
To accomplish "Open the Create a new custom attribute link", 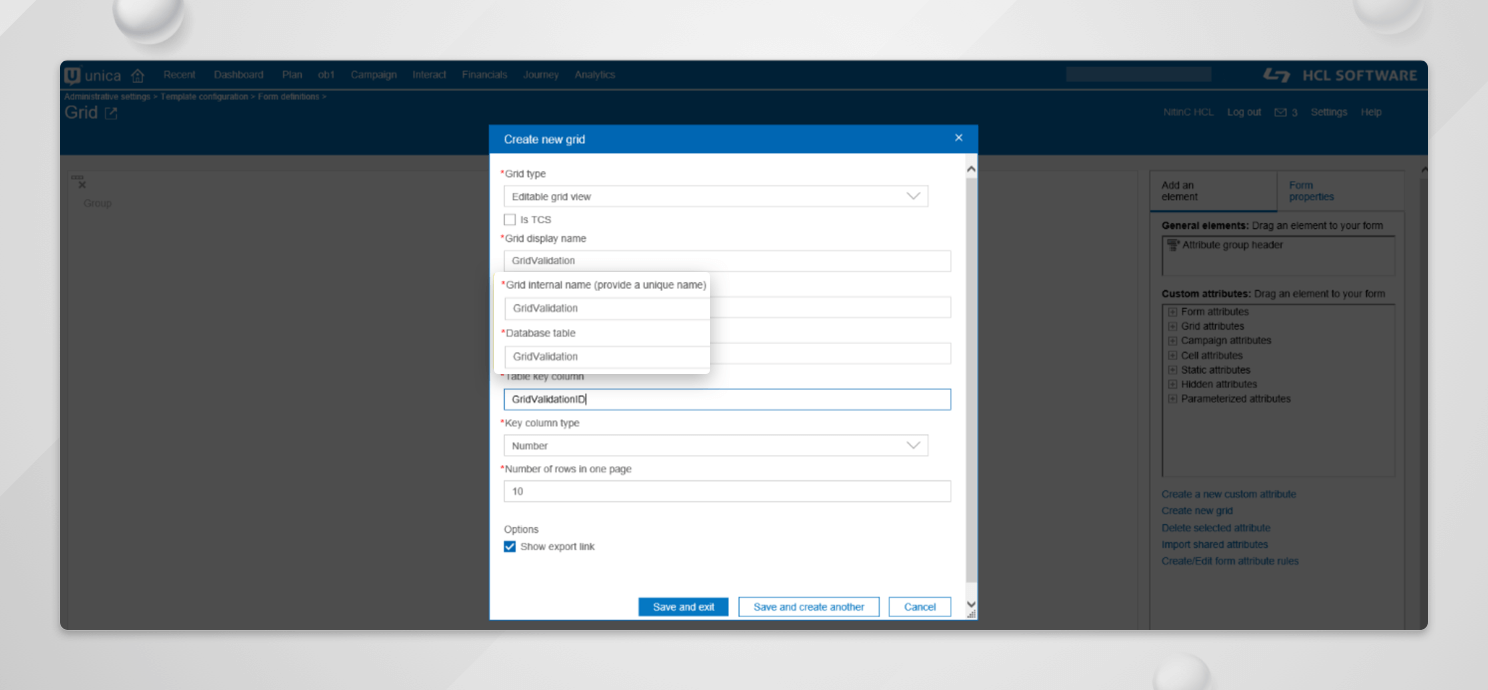I will coord(1230,494).
